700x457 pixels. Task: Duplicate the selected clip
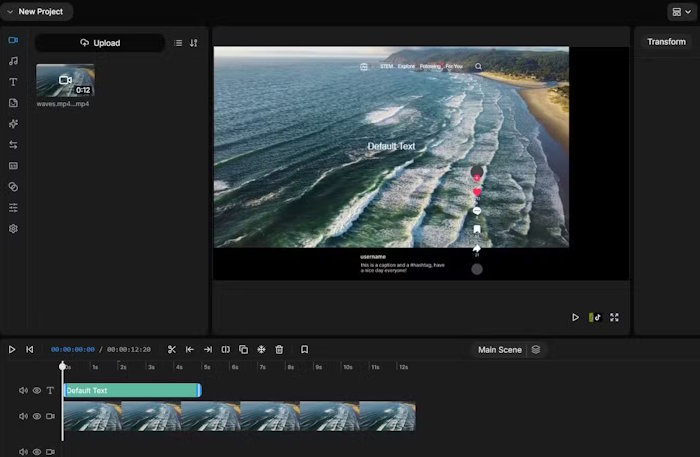click(x=243, y=349)
